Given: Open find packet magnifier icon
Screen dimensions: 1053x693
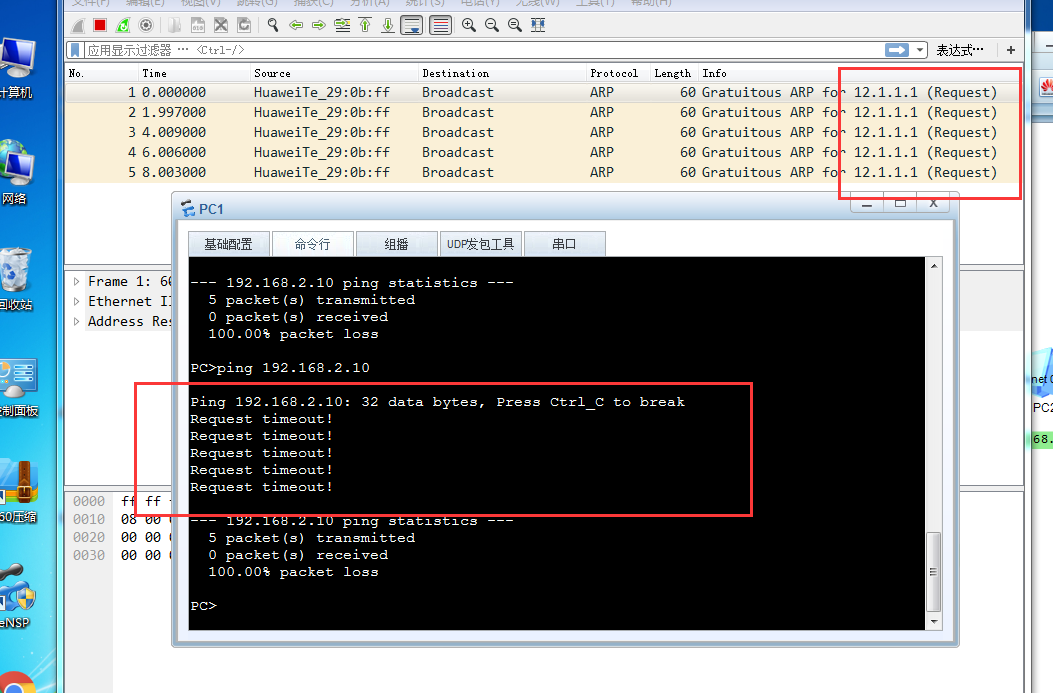Looking at the screenshot, I should 273,26.
